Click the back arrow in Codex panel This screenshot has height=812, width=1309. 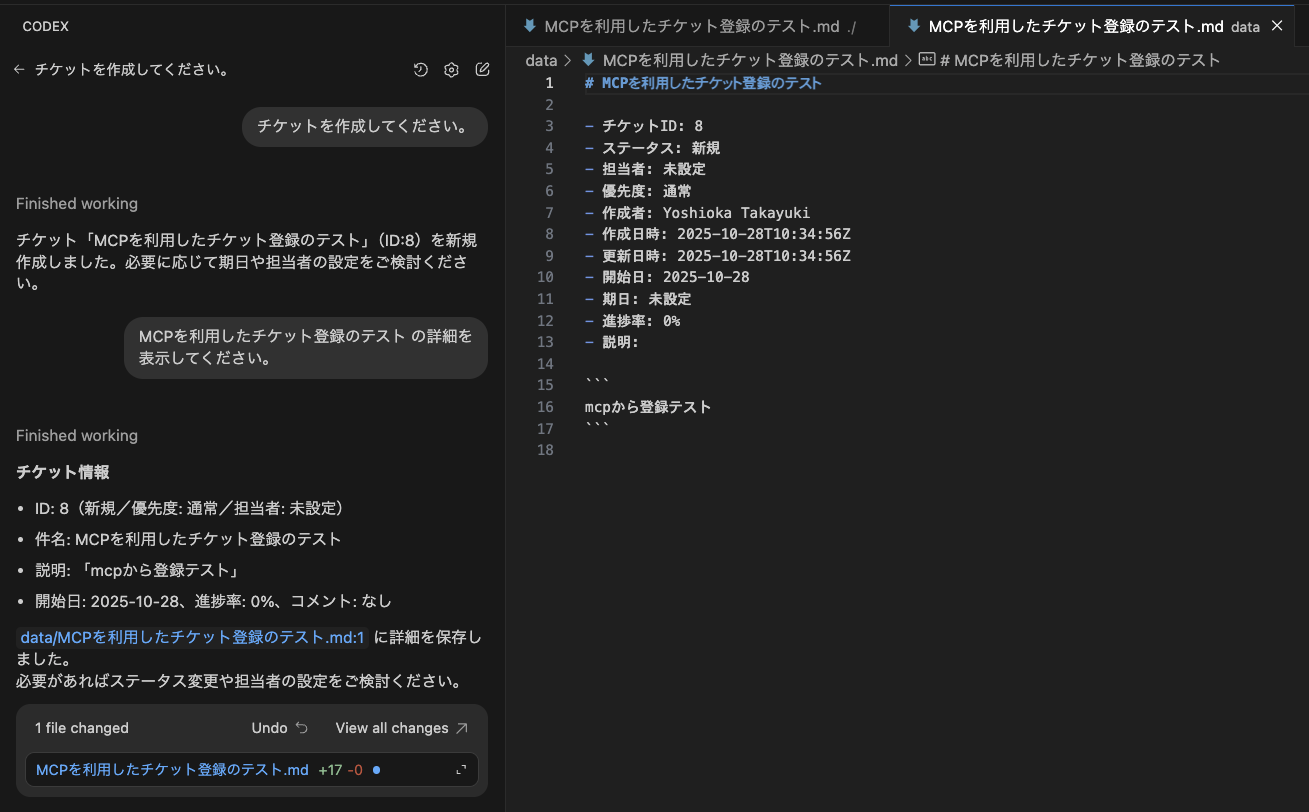click(x=19, y=70)
